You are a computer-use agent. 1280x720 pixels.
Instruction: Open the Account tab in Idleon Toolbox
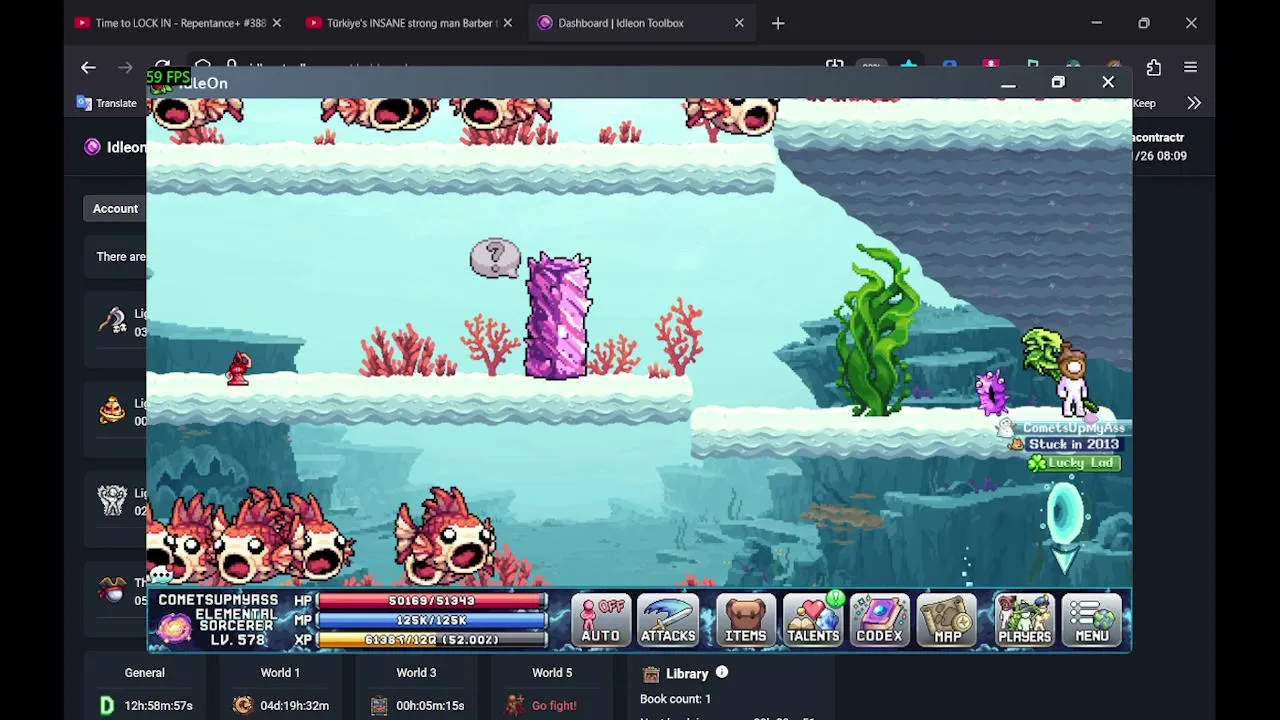(115, 209)
